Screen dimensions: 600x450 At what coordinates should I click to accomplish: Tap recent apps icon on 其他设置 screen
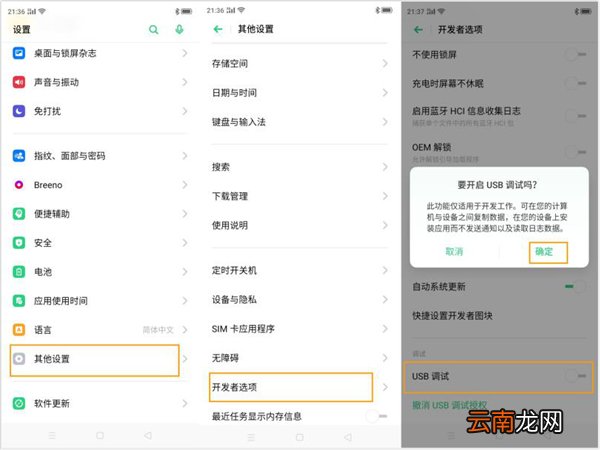251,437
